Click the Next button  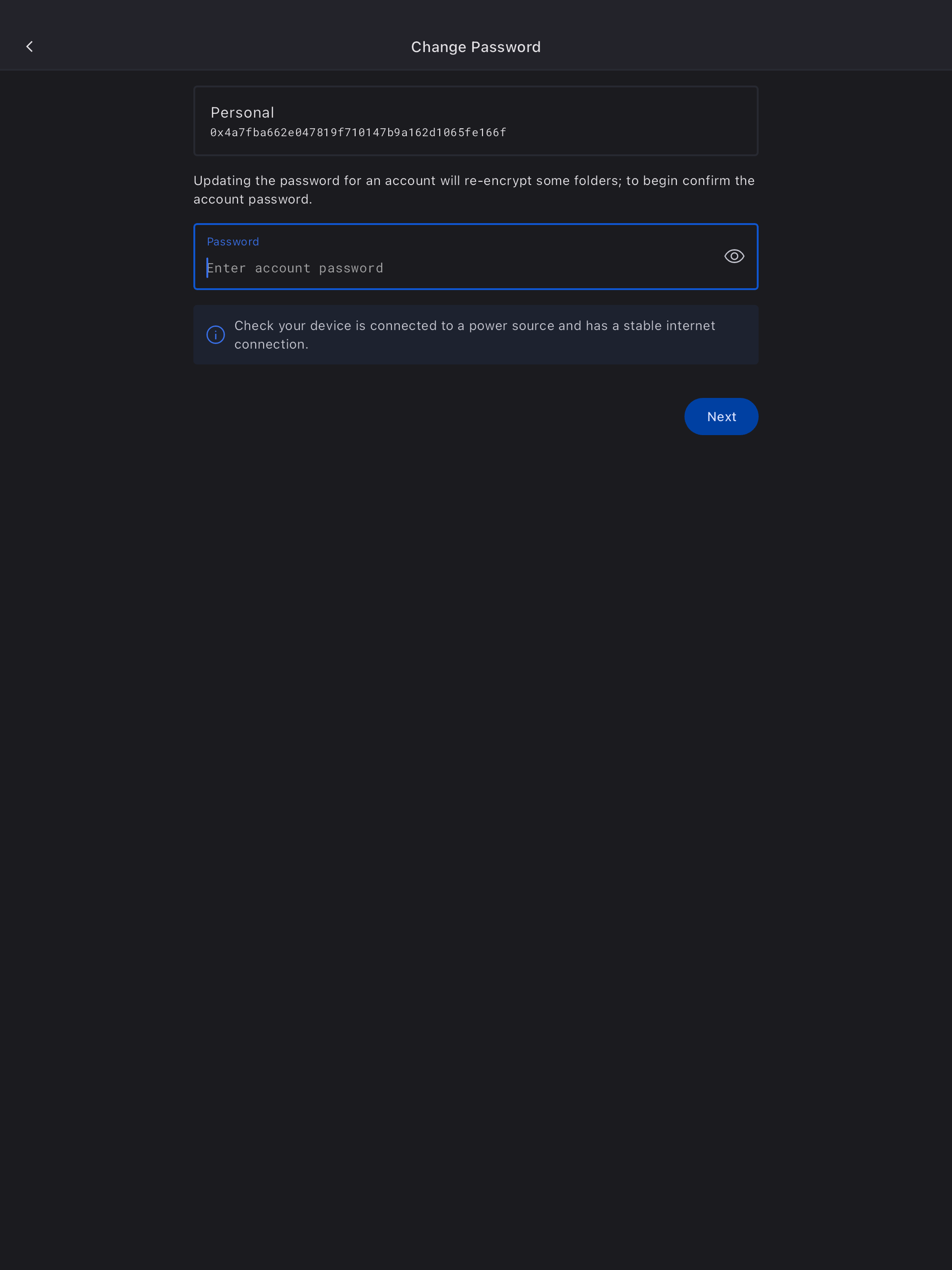(721, 416)
